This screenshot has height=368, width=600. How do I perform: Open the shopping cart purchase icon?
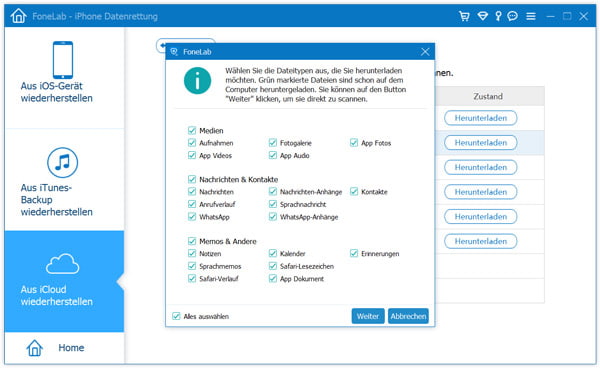tap(464, 16)
